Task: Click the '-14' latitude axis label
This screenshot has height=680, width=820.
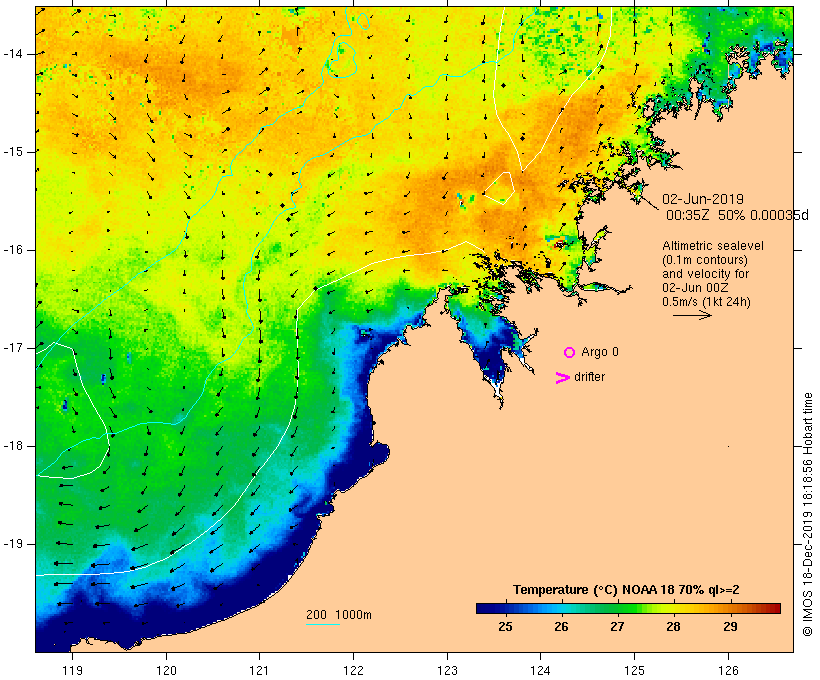Action: 13,54
